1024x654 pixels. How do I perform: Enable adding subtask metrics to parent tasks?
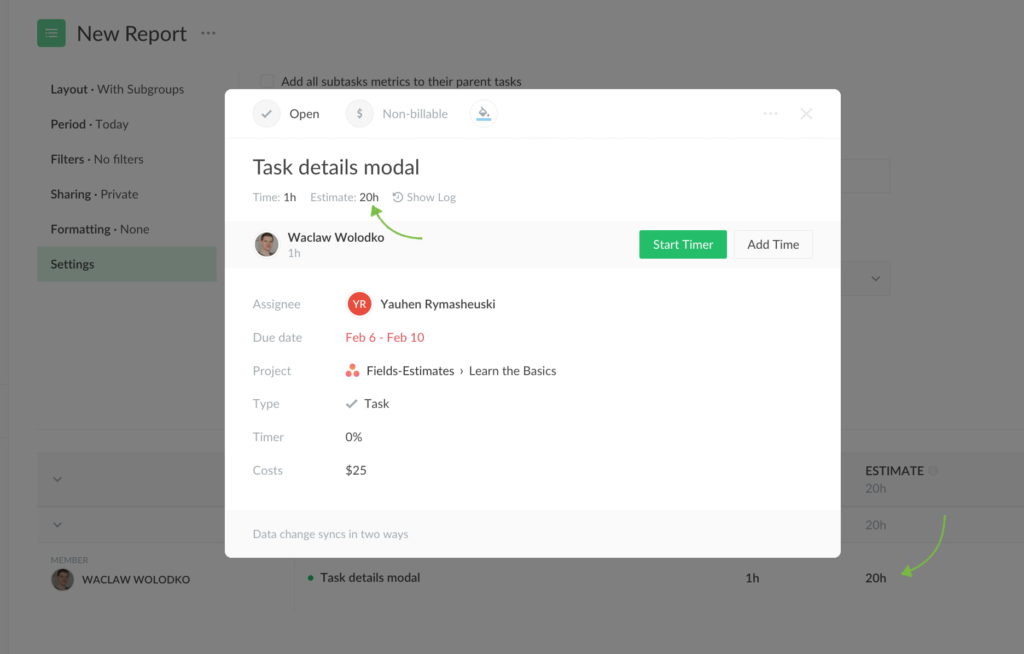coord(267,82)
